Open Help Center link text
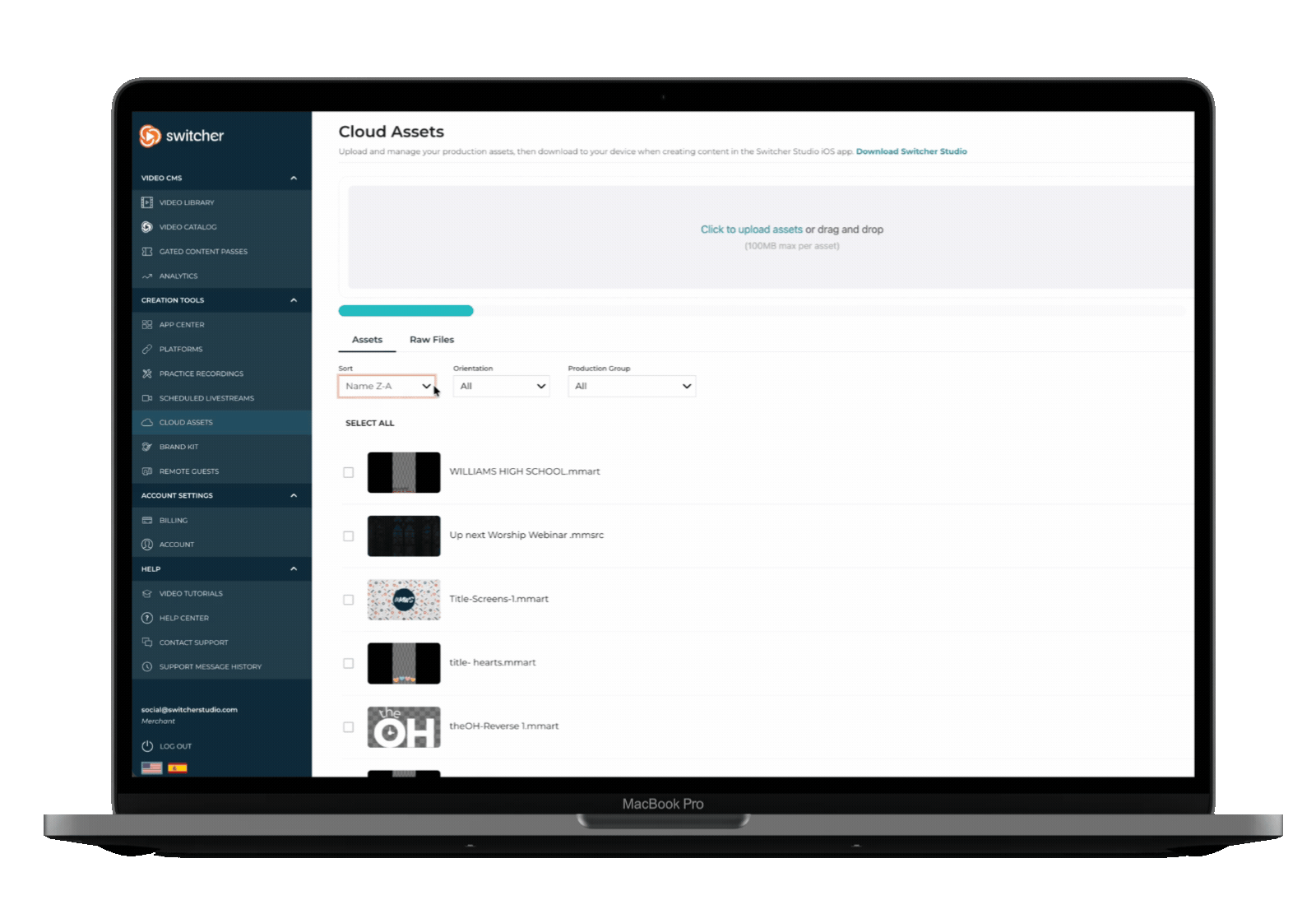Screen dimensions: 1316x914 (x=184, y=619)
